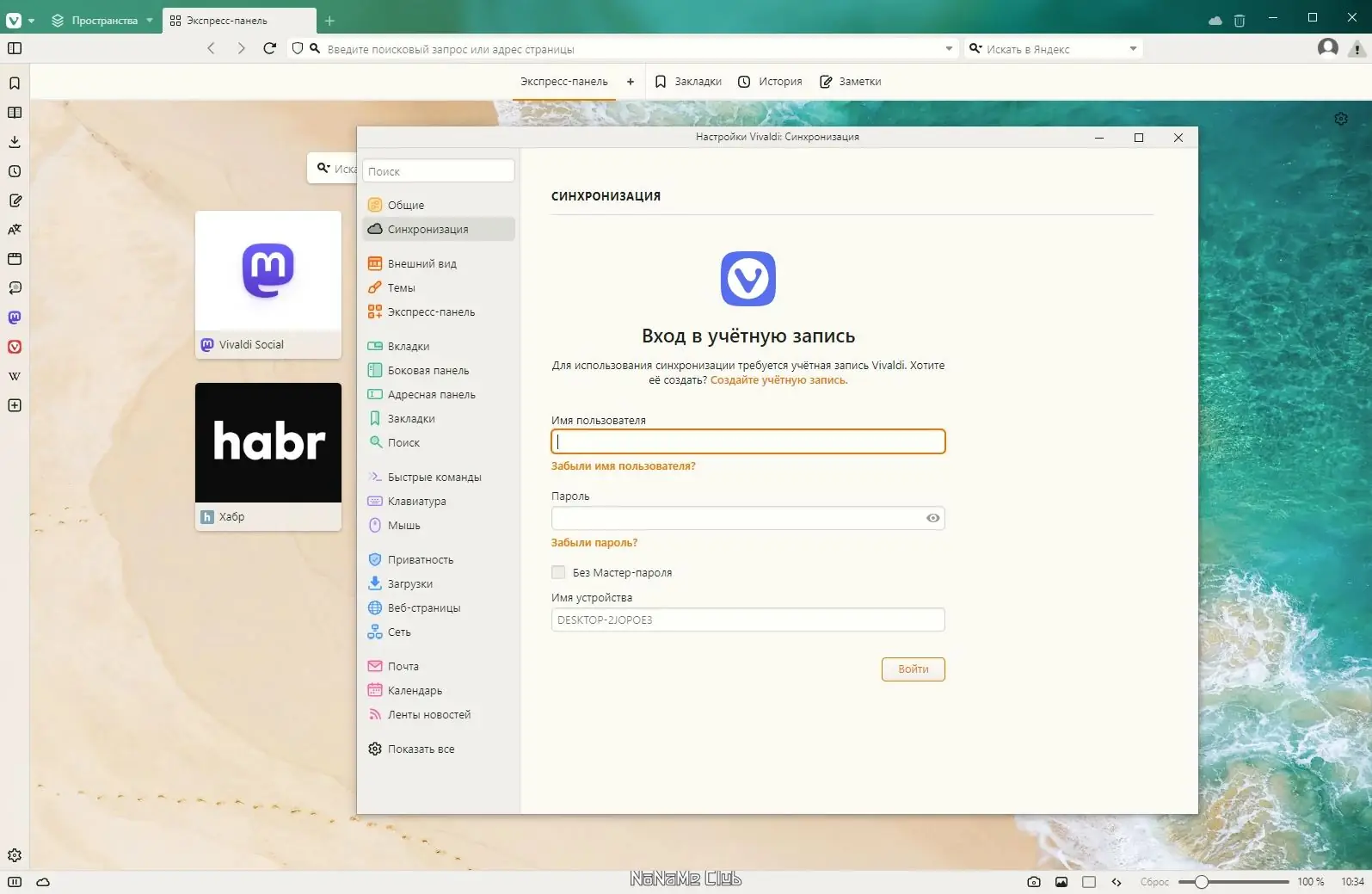The height and width of the screenshot is (894, 1372).
Task: Open the Хабр speed dial thumbnail
Action: pyautogui.click(x=268, y=457)
